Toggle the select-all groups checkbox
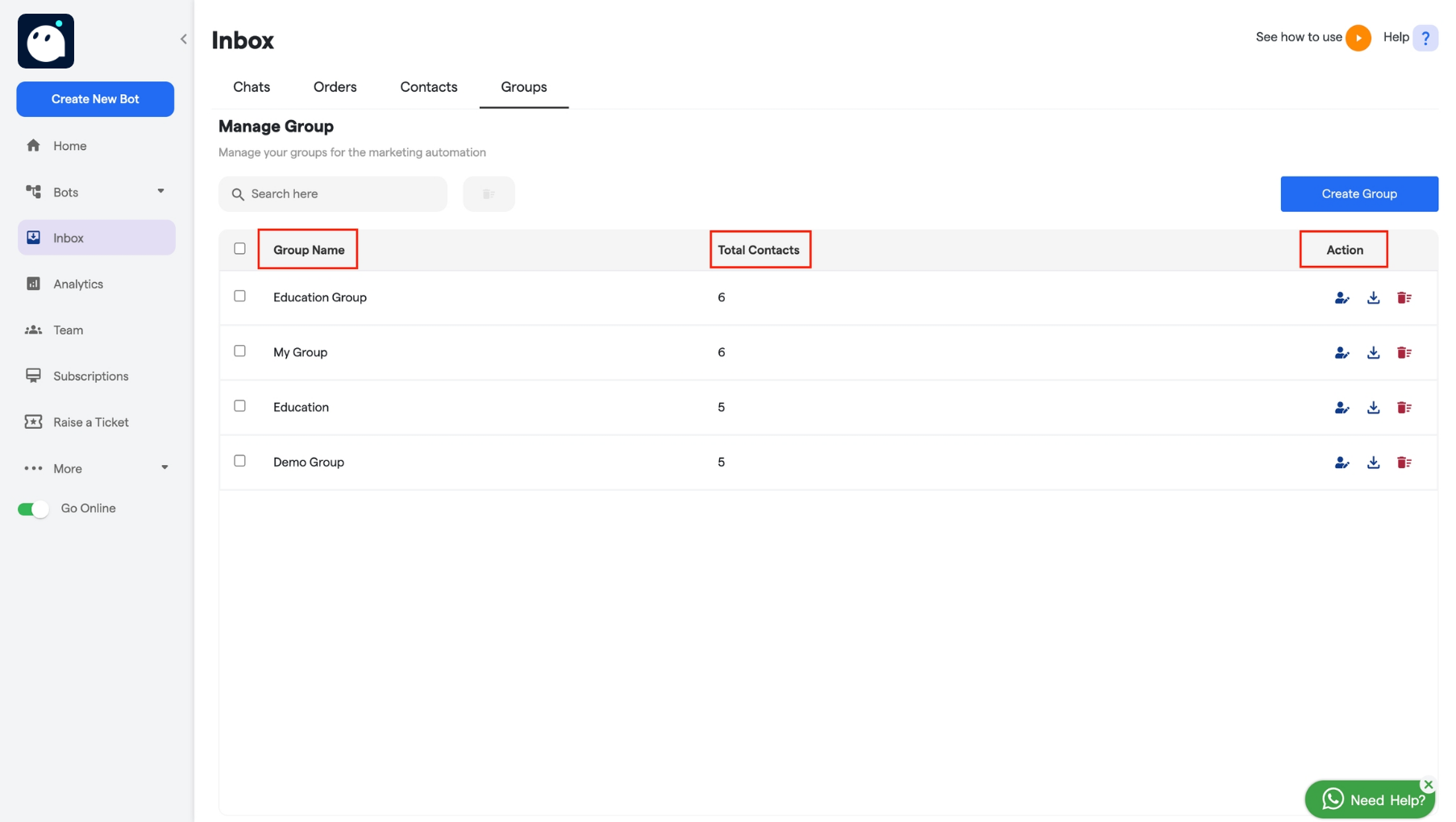Viewport: 1456px width, 822px height. [239, 248]
